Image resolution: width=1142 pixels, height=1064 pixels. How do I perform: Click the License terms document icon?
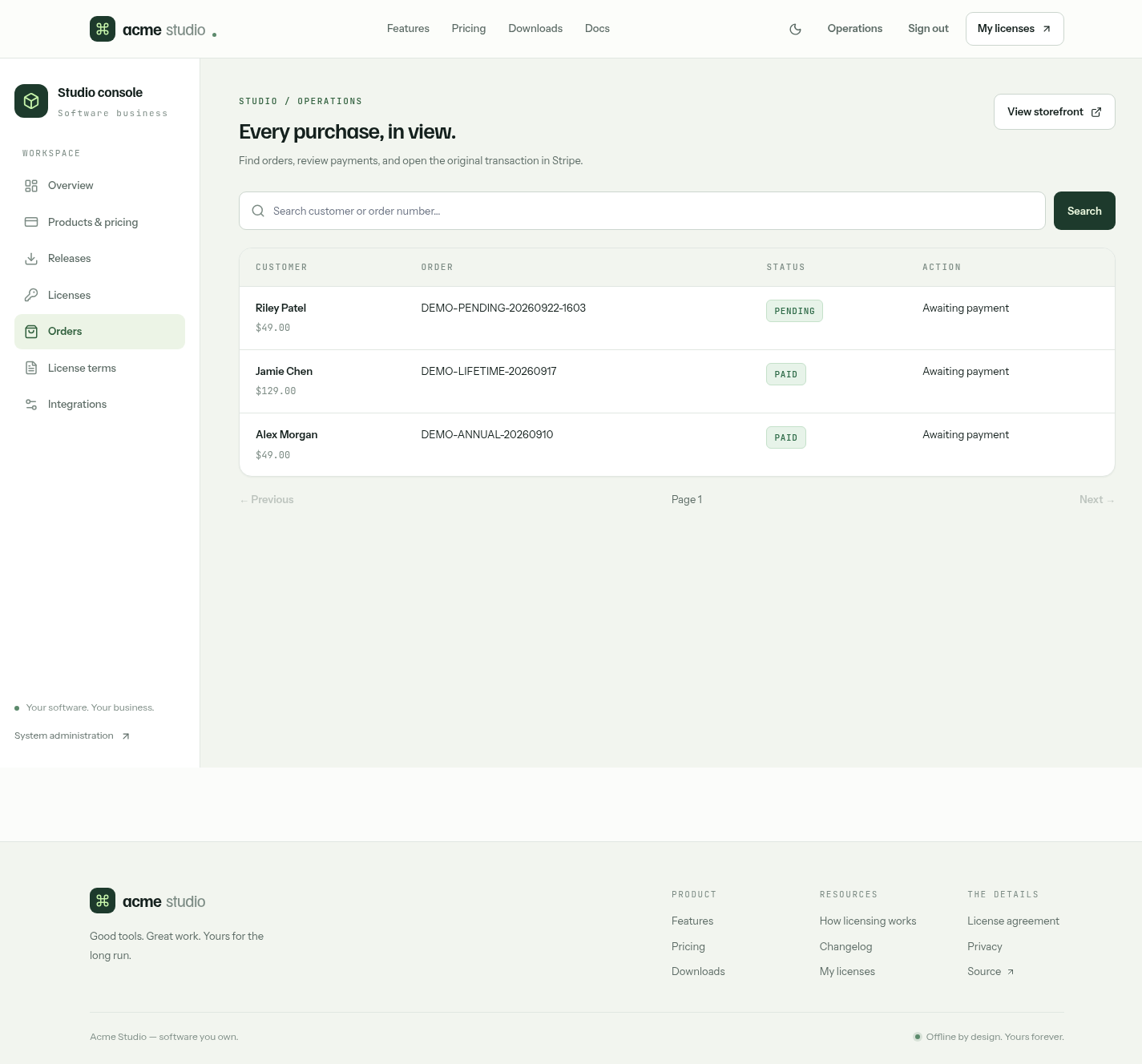coord(31,368)
